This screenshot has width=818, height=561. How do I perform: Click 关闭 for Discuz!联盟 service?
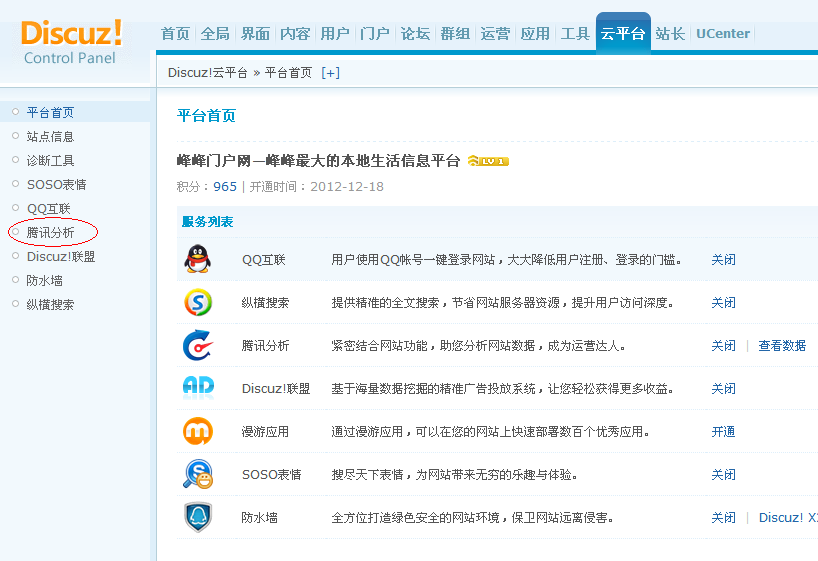(724, 388)
